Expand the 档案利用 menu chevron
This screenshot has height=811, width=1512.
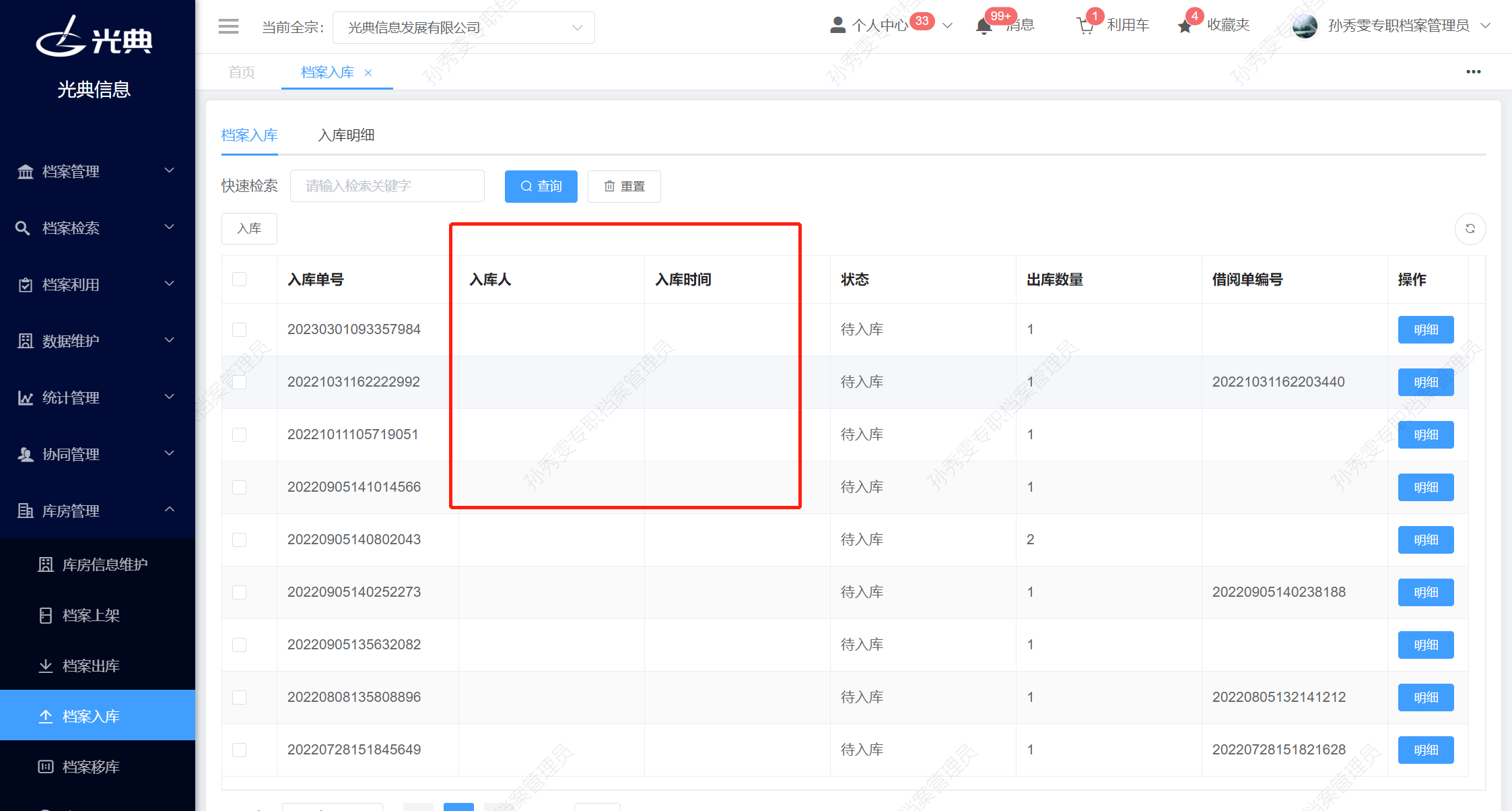[x=170, y=284]
